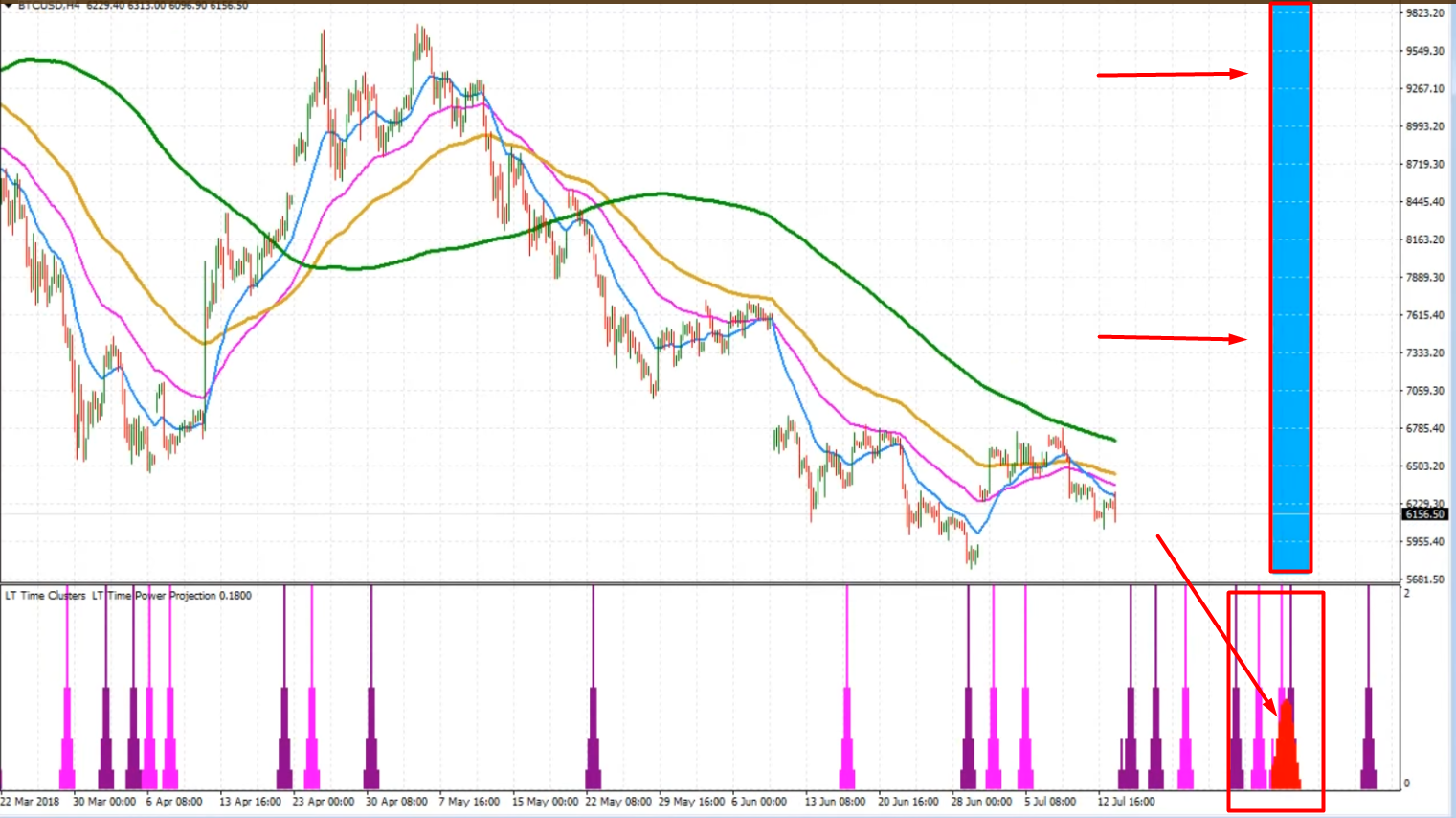1456x818 pixels.
Task: Click the LT Time Clusters indicator label
Action: (x=45, y=596)
